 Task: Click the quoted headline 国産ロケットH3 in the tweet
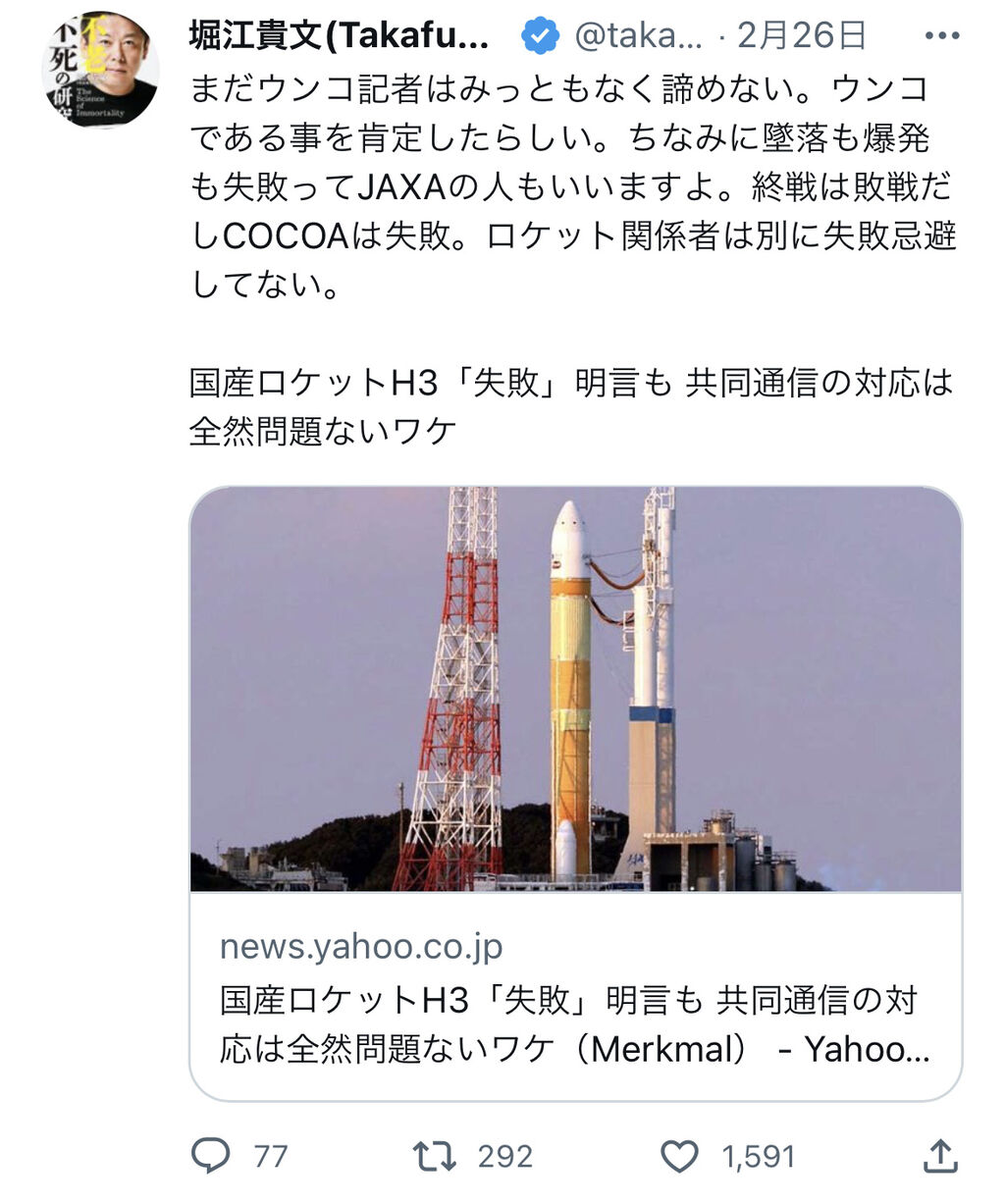tap(571, 406)
